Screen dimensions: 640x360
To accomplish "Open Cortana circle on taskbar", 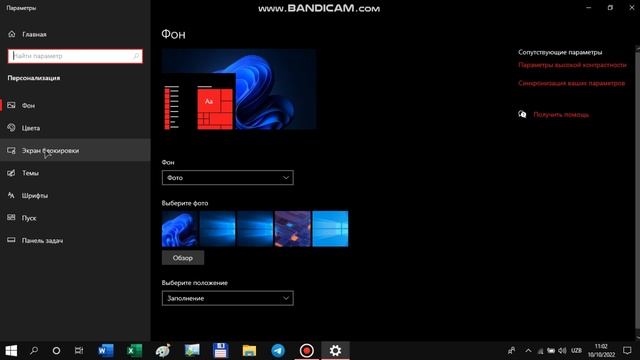I will click(x=56, y=351).
